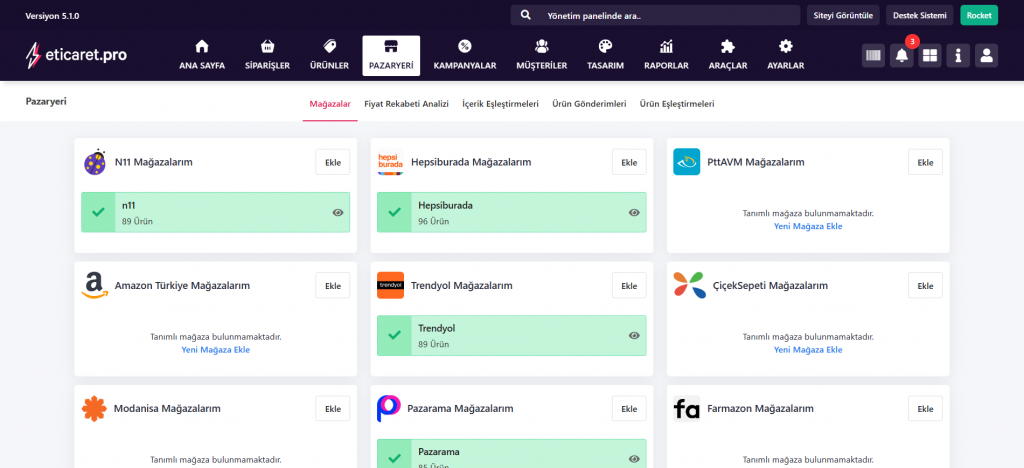Viewport: 1024px width, 468px height.
Task: Switch to Fiyat Rekabeti Analizi tab
Action: (406, 104)
